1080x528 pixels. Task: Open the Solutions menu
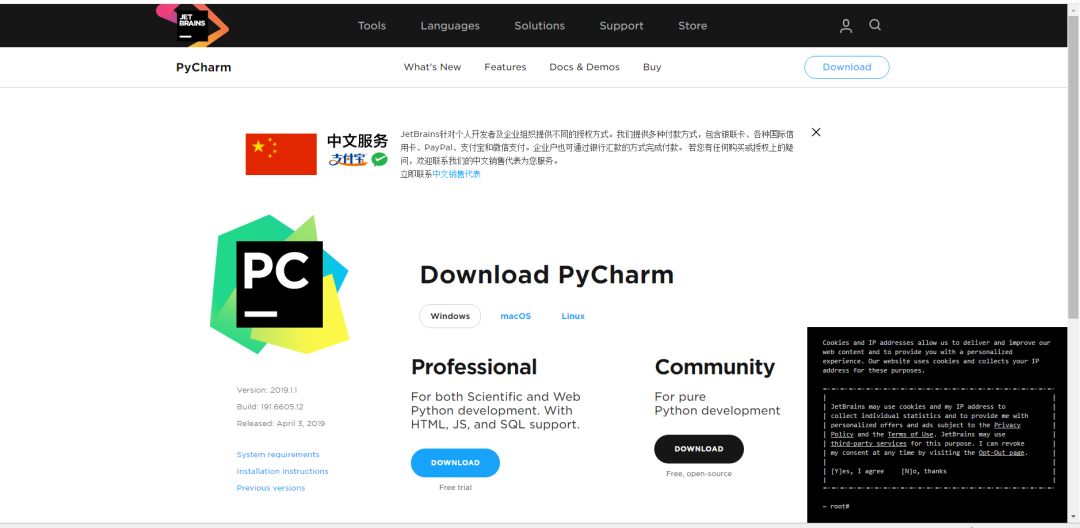[539, 25]
